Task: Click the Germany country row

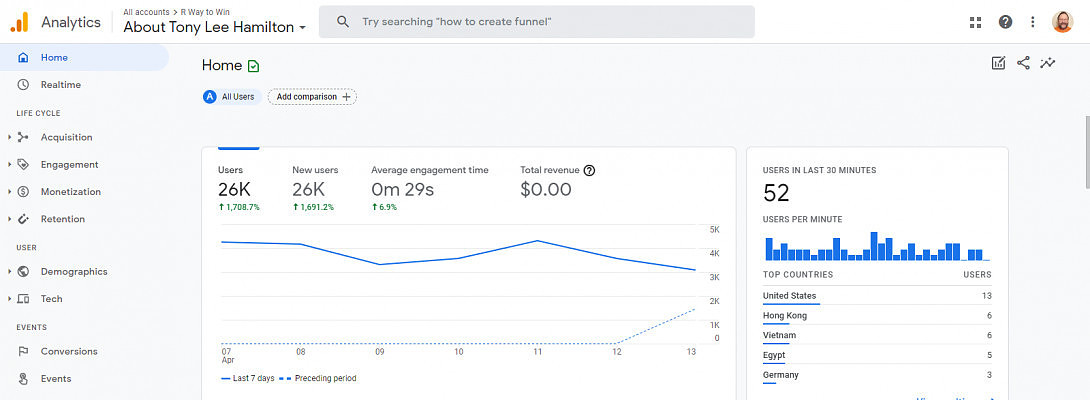Action: tap(877, 375)
